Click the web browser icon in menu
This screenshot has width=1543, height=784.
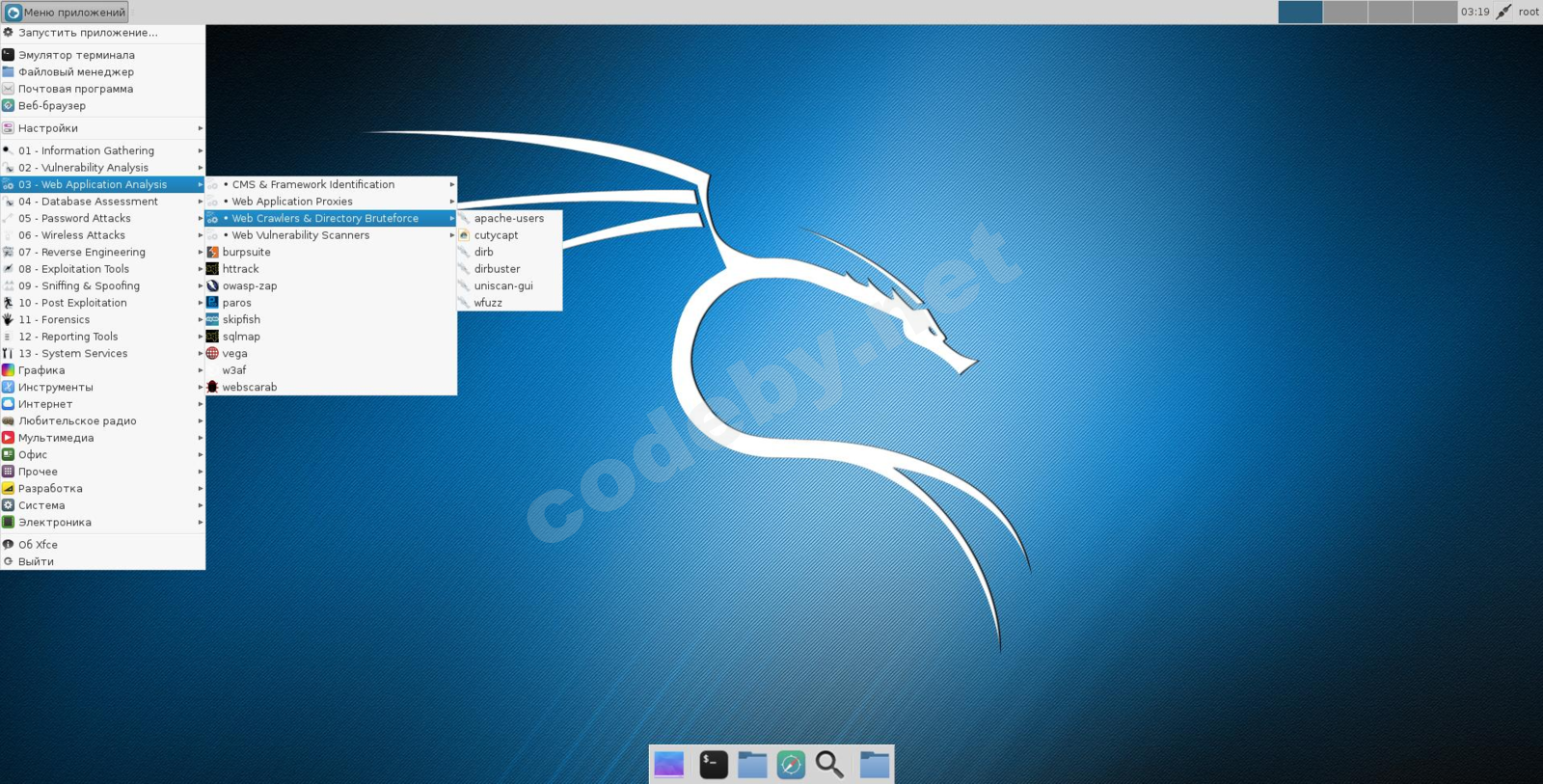[8, 105]
